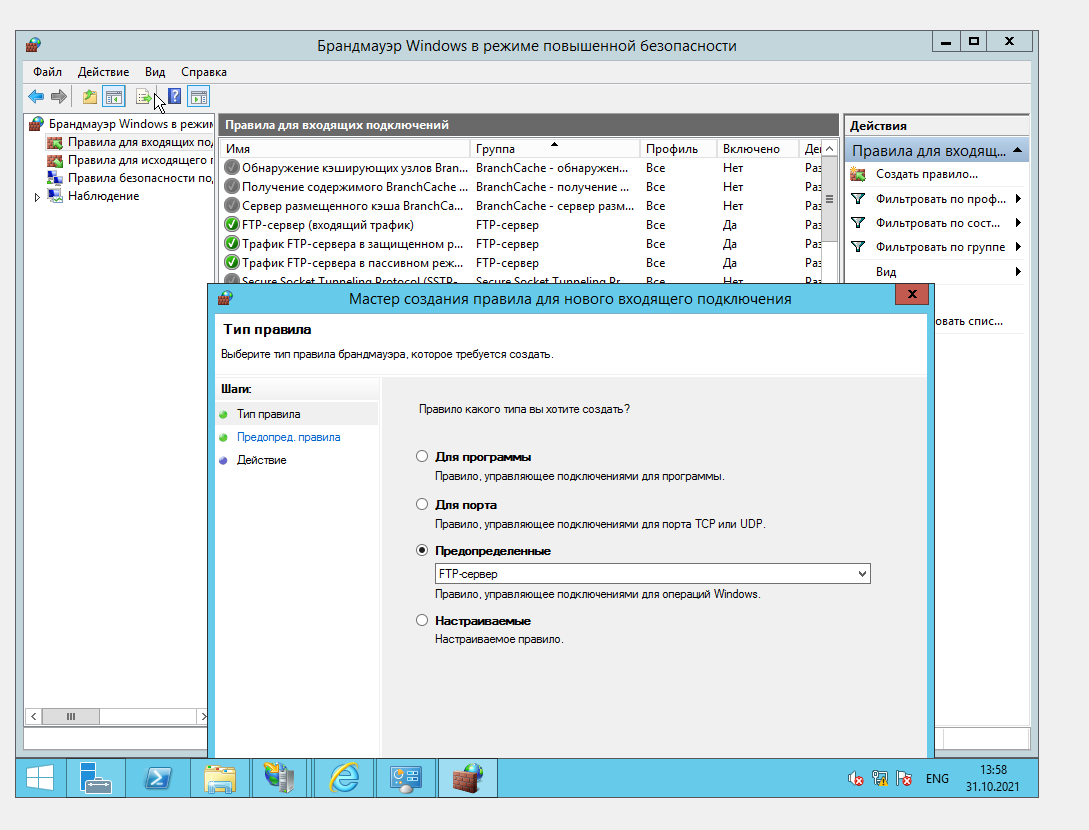The image size is (1089, 830).
Task: Open Server Manager from the taskbar
Action: click(x=96, y=778)
